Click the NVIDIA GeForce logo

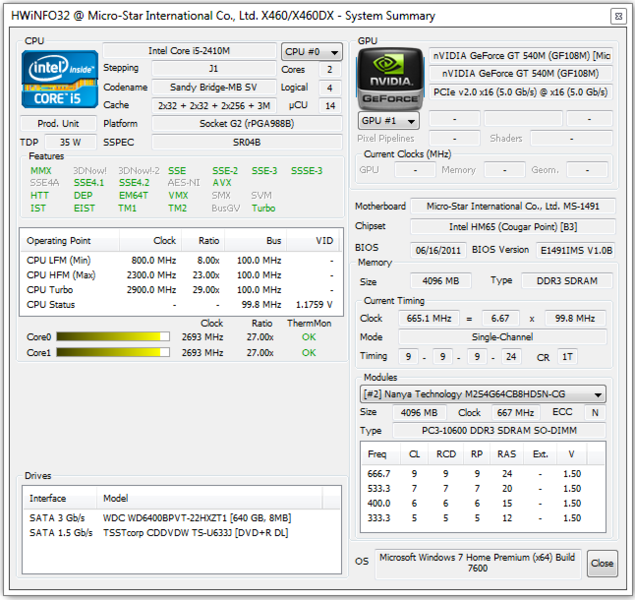pyautogui.click(x=390, y=79)
